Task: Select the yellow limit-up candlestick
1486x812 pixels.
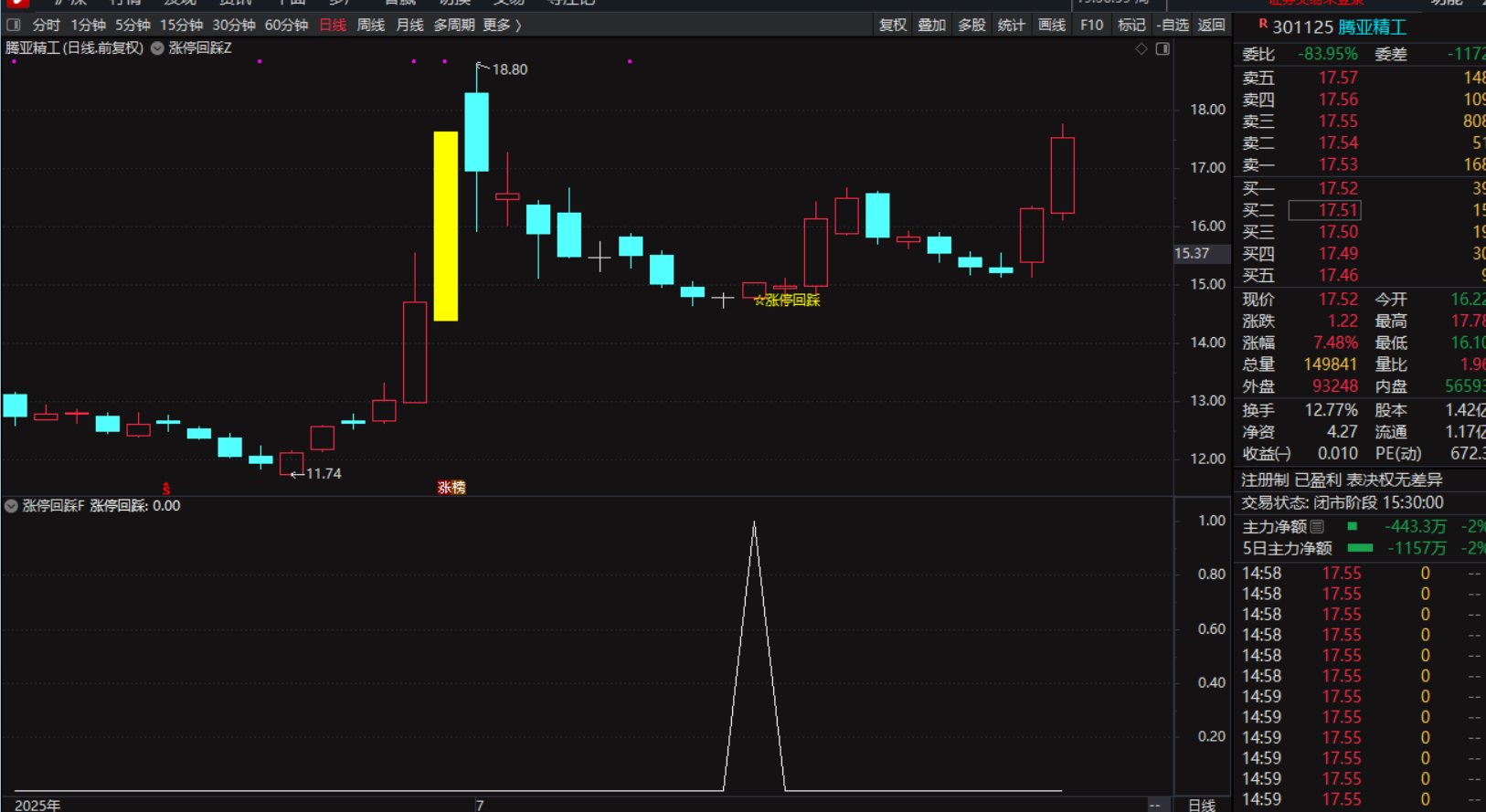Action: (x=445, y=226)
